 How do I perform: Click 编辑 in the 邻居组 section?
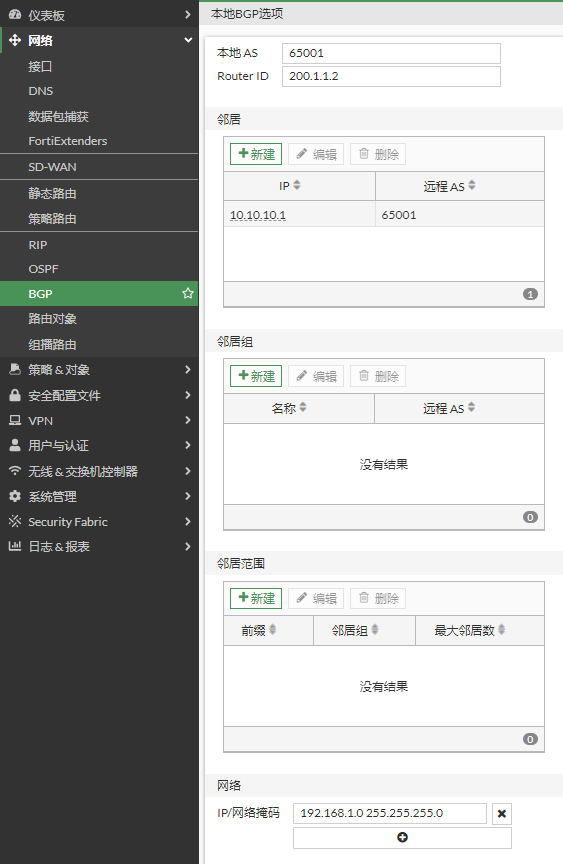tap(316, 376)
